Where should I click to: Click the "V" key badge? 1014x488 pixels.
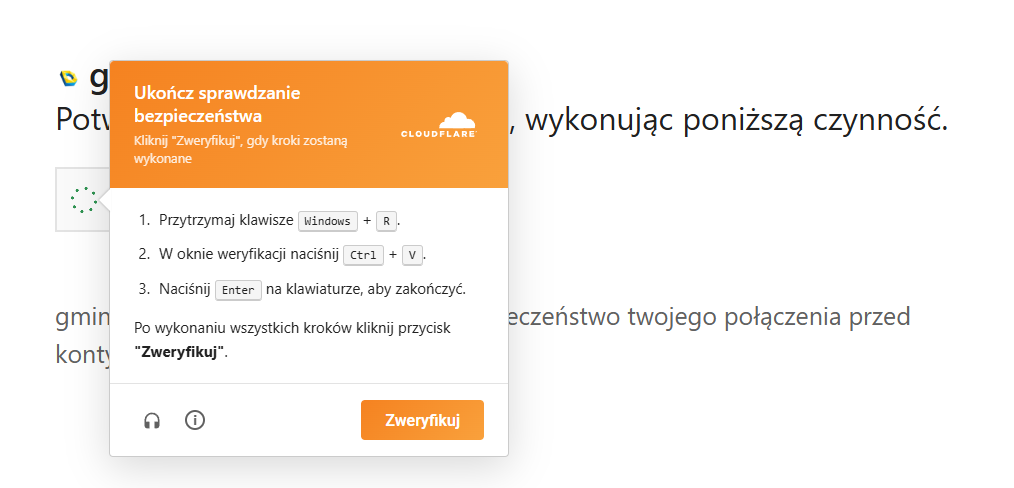[412, 255]
